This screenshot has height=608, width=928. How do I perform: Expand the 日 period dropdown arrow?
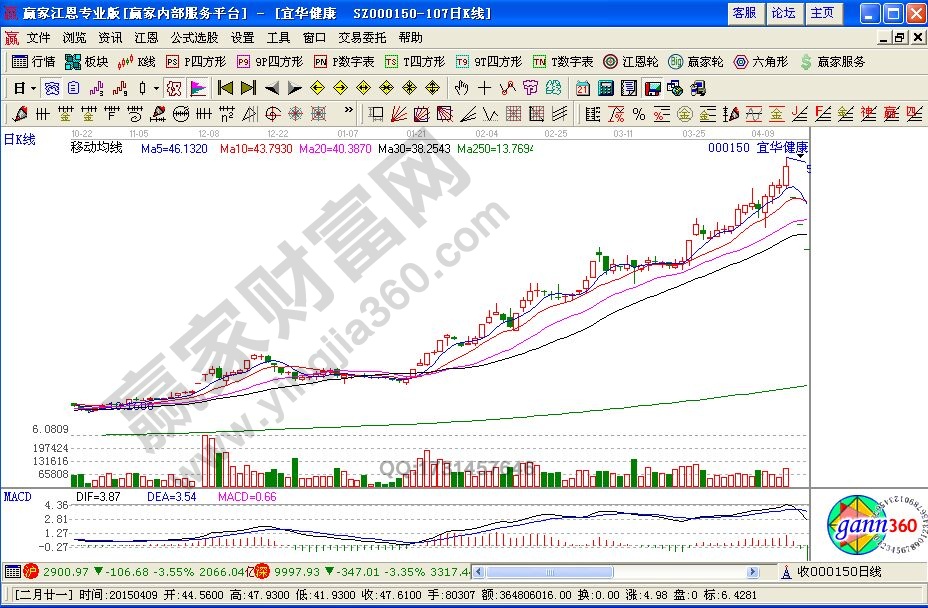[x=30, y=87]
